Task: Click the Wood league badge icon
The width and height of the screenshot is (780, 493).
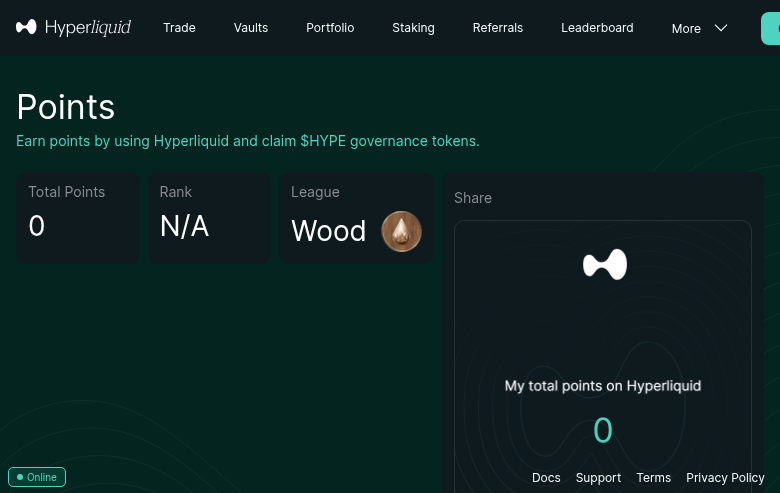Action: 401,231
